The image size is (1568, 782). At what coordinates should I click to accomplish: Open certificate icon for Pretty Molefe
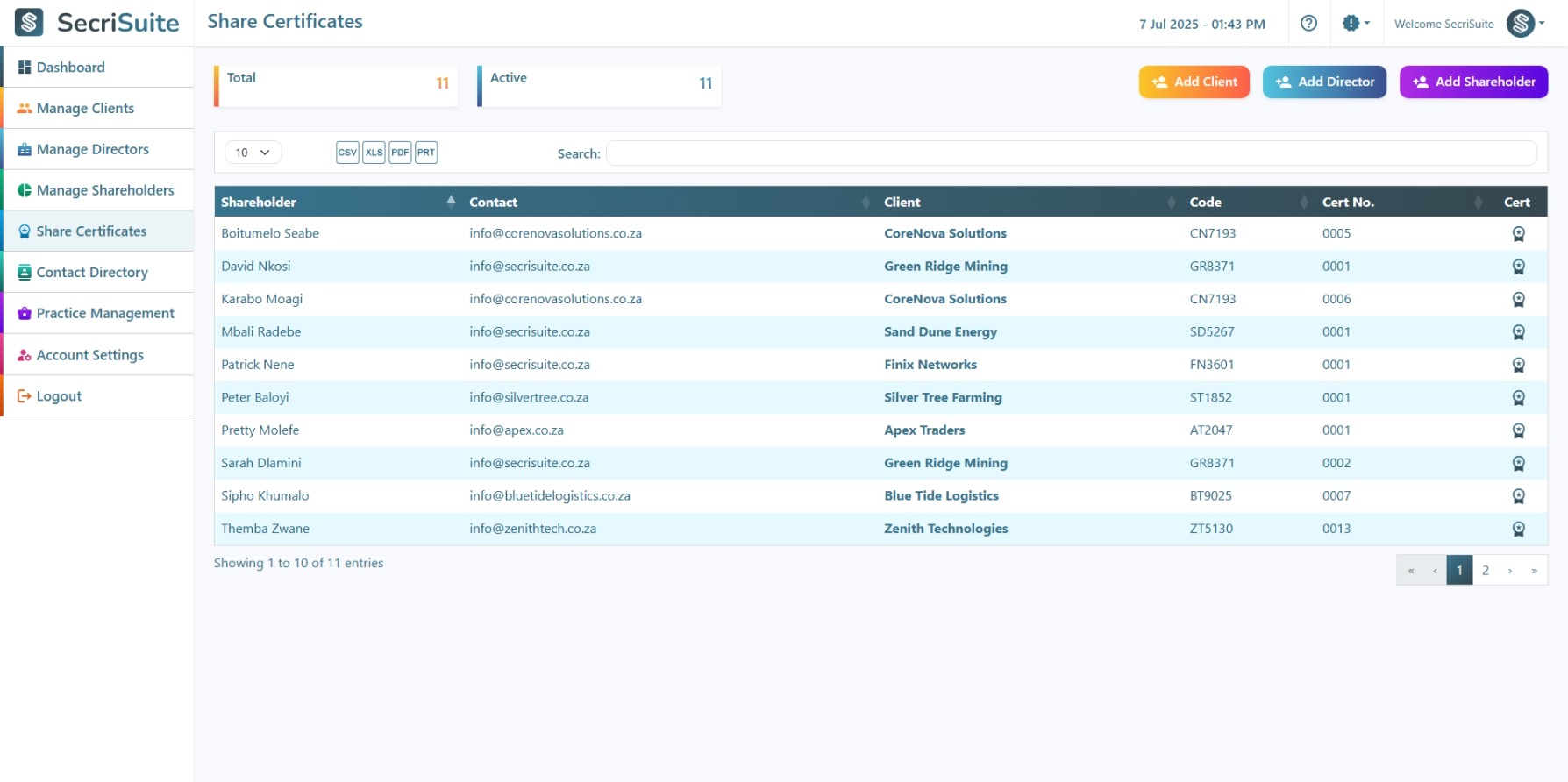(1518, 430)
